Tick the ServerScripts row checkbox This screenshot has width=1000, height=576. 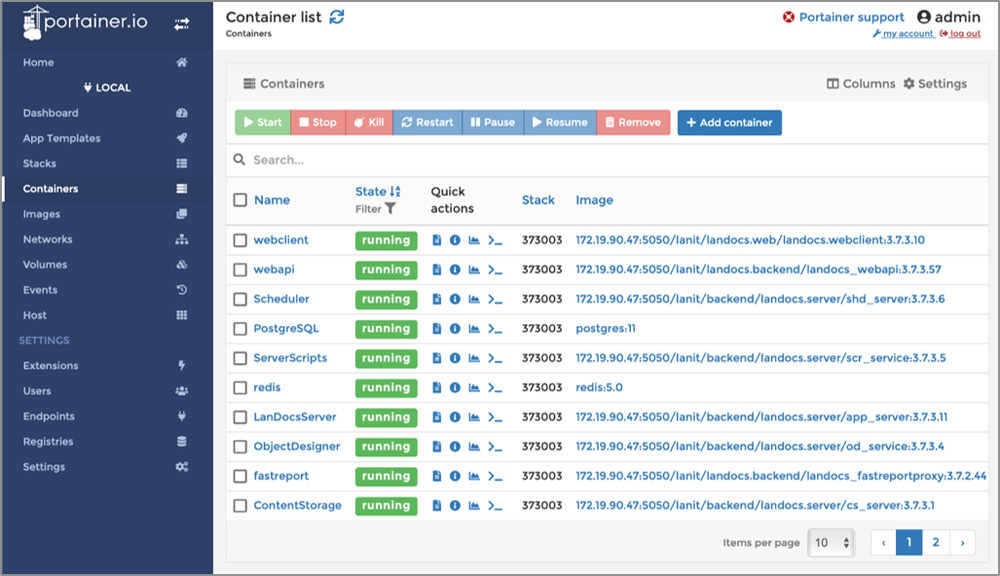click(x=240, y=358)
